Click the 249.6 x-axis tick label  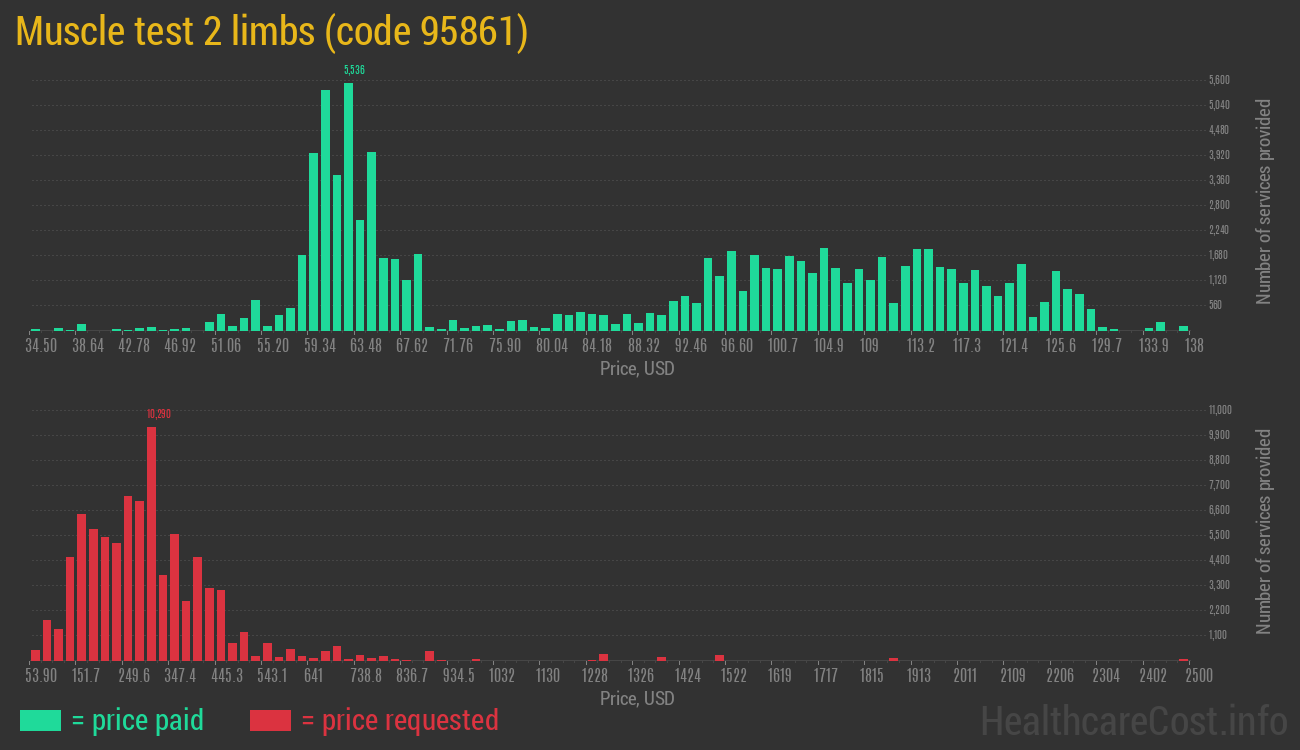tap(134, 676)
